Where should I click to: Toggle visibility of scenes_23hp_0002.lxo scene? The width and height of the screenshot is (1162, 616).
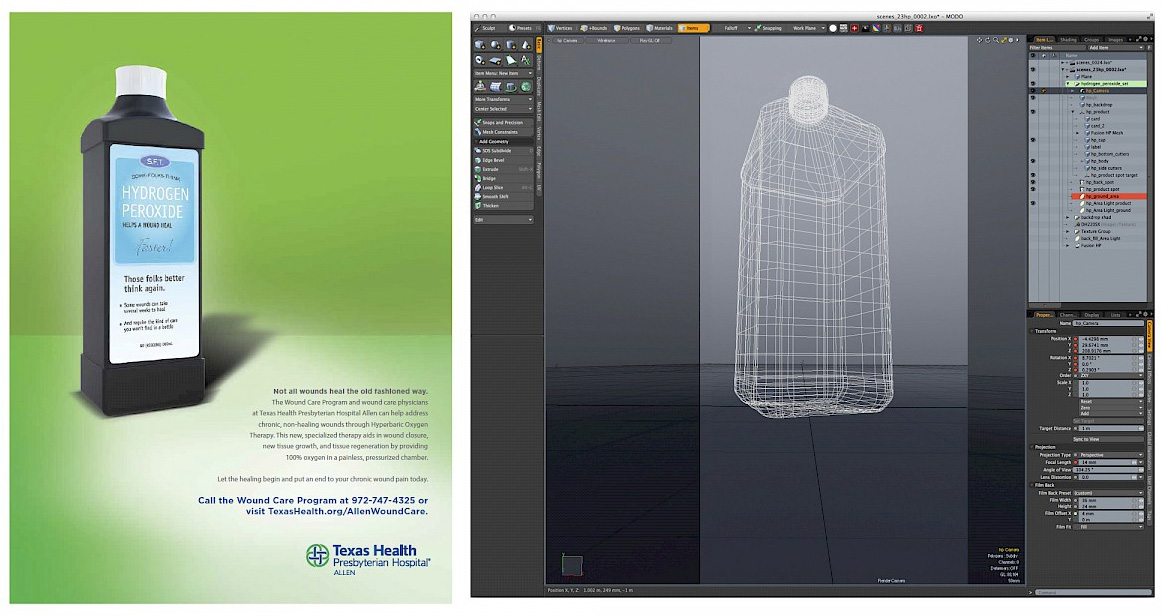pyautogui.click(x=1033, y=70)
